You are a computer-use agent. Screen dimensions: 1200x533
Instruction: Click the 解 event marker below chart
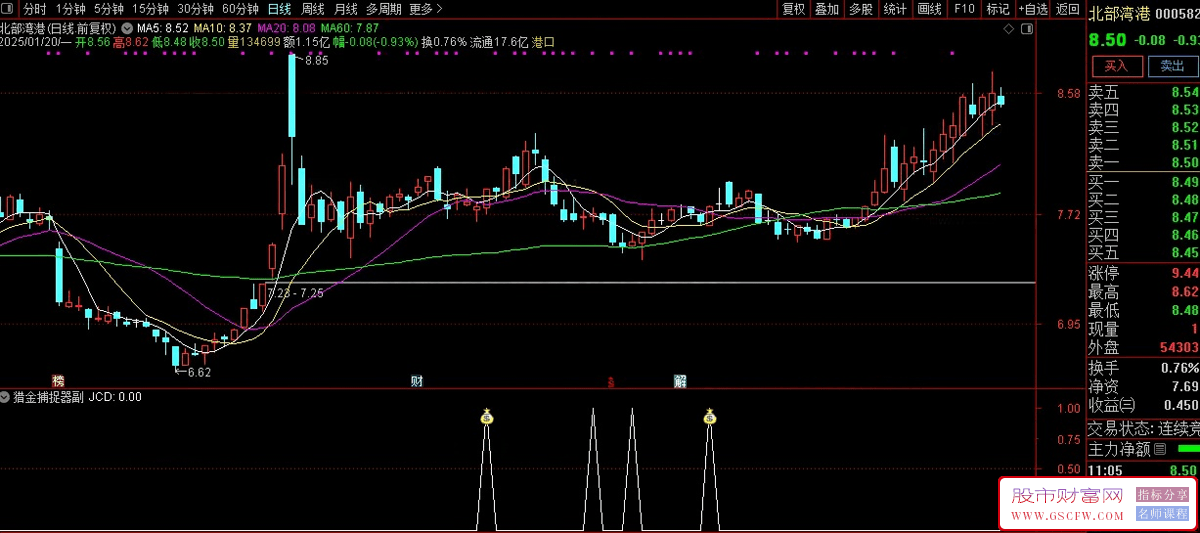(680, 381)
